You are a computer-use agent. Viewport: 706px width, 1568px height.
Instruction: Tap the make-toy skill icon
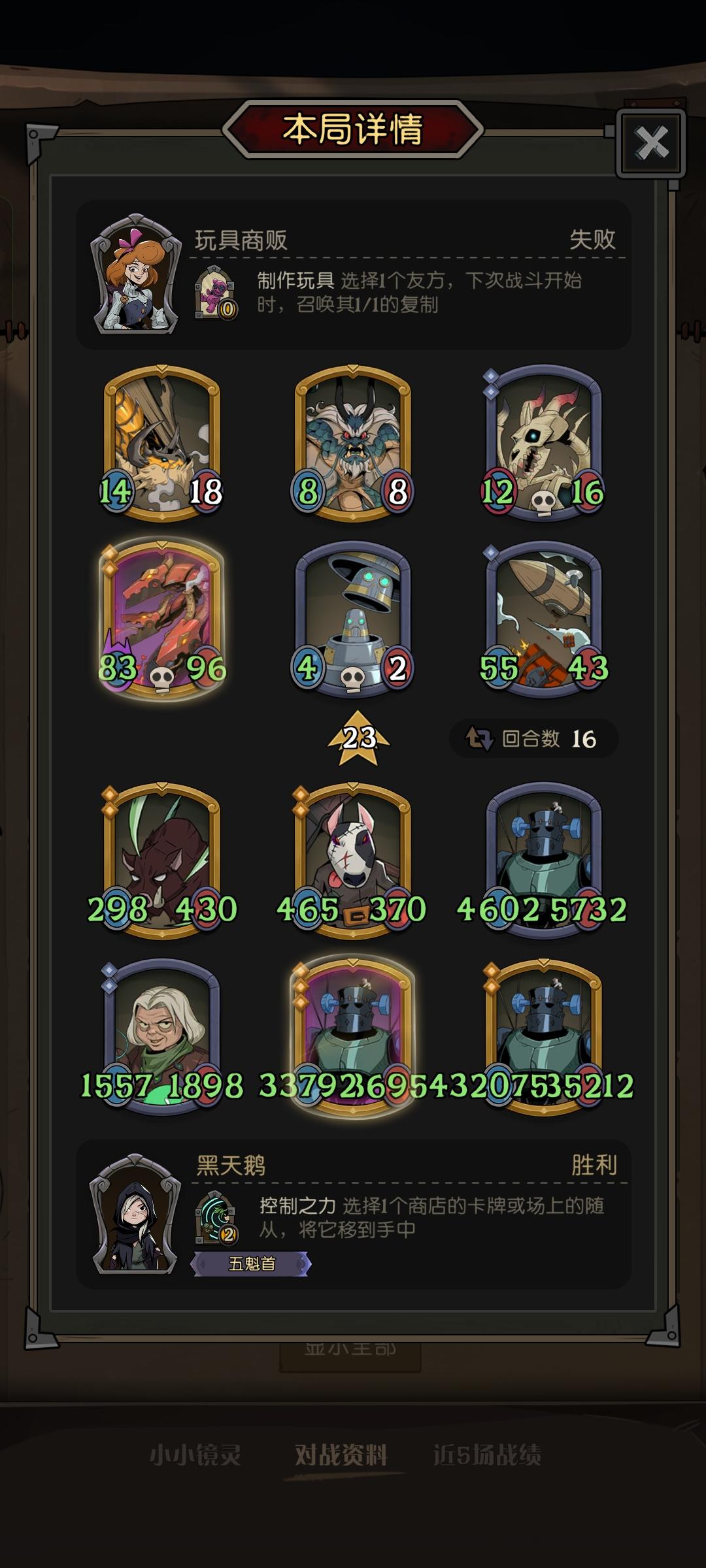click(215, 292)
